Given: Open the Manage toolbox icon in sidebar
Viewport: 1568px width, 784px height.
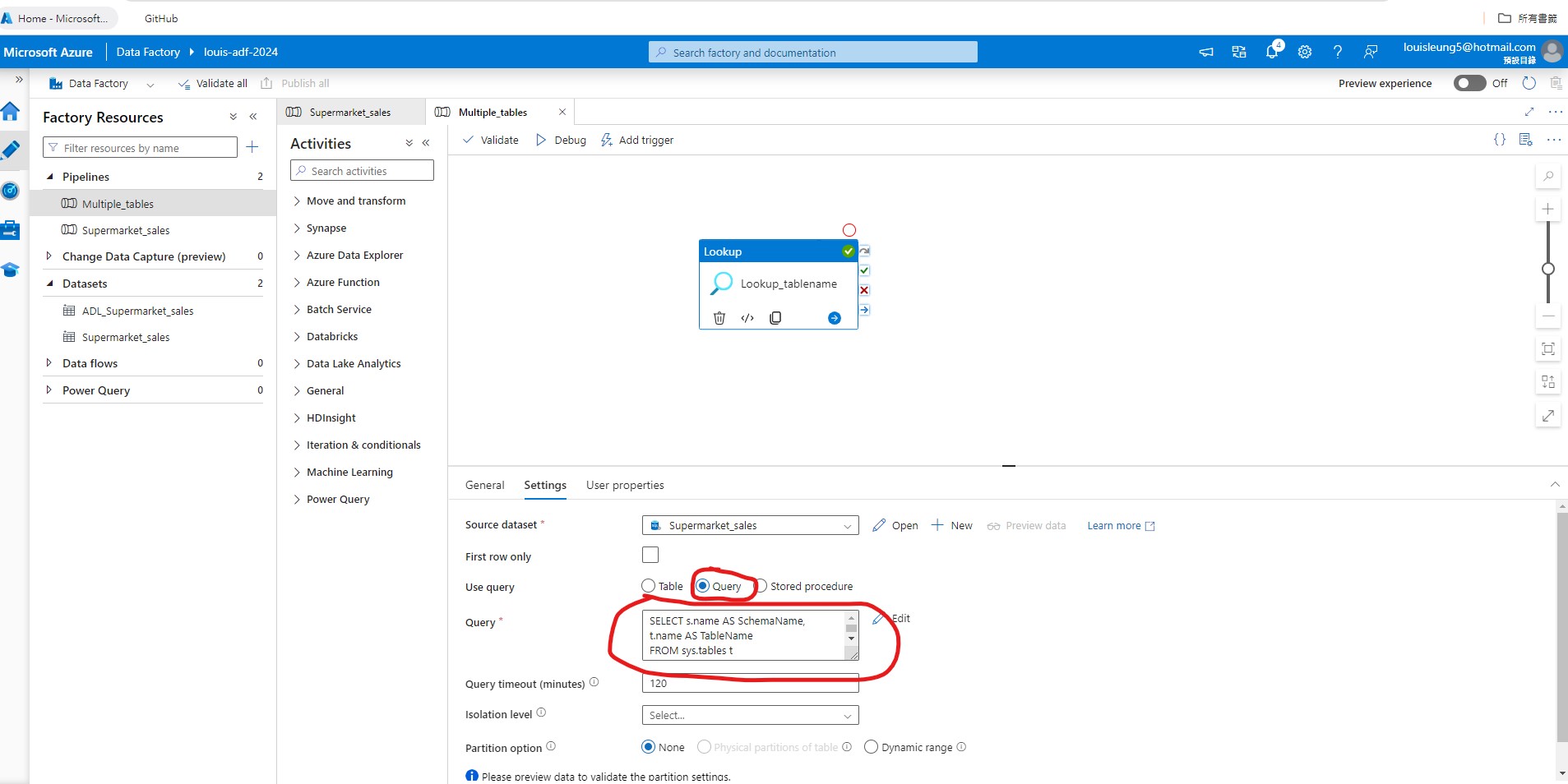Looking at the screenshot, I should click(x=11, y=230).
